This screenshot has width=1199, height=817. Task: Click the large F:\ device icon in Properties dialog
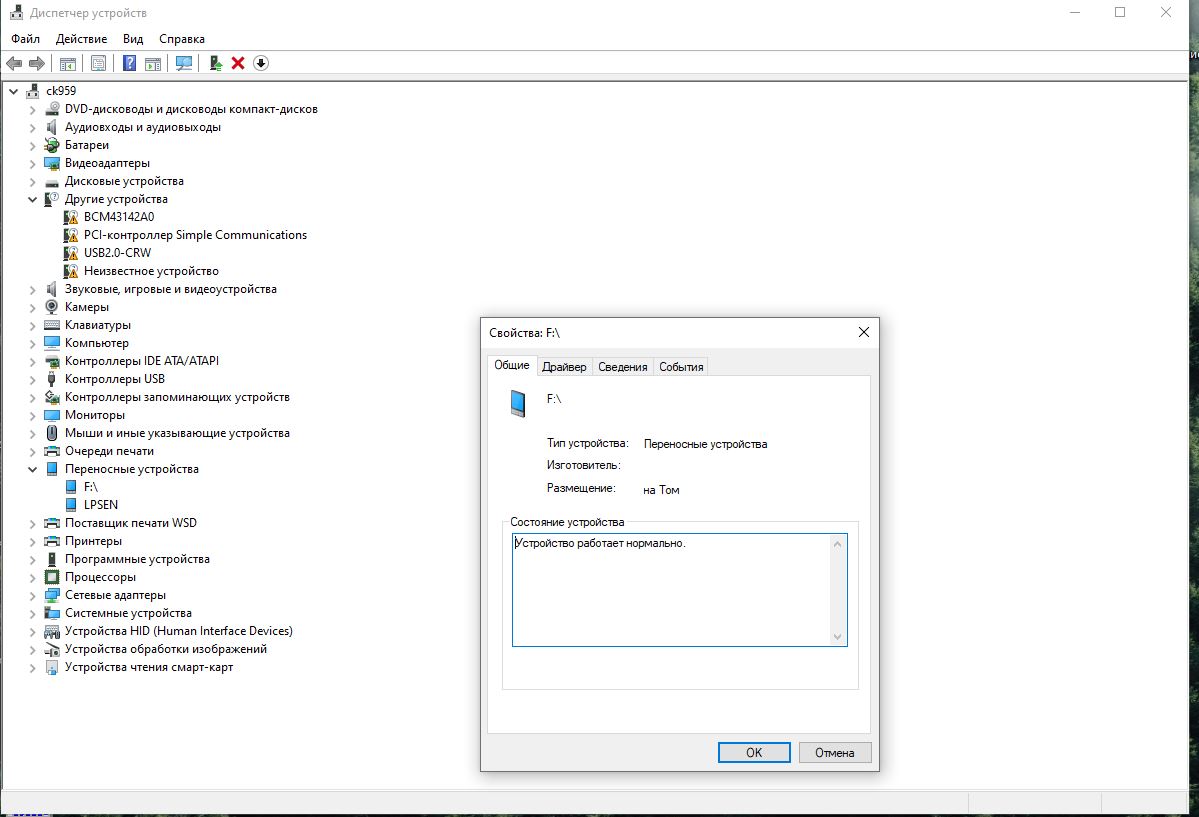[x=518, y=403]
